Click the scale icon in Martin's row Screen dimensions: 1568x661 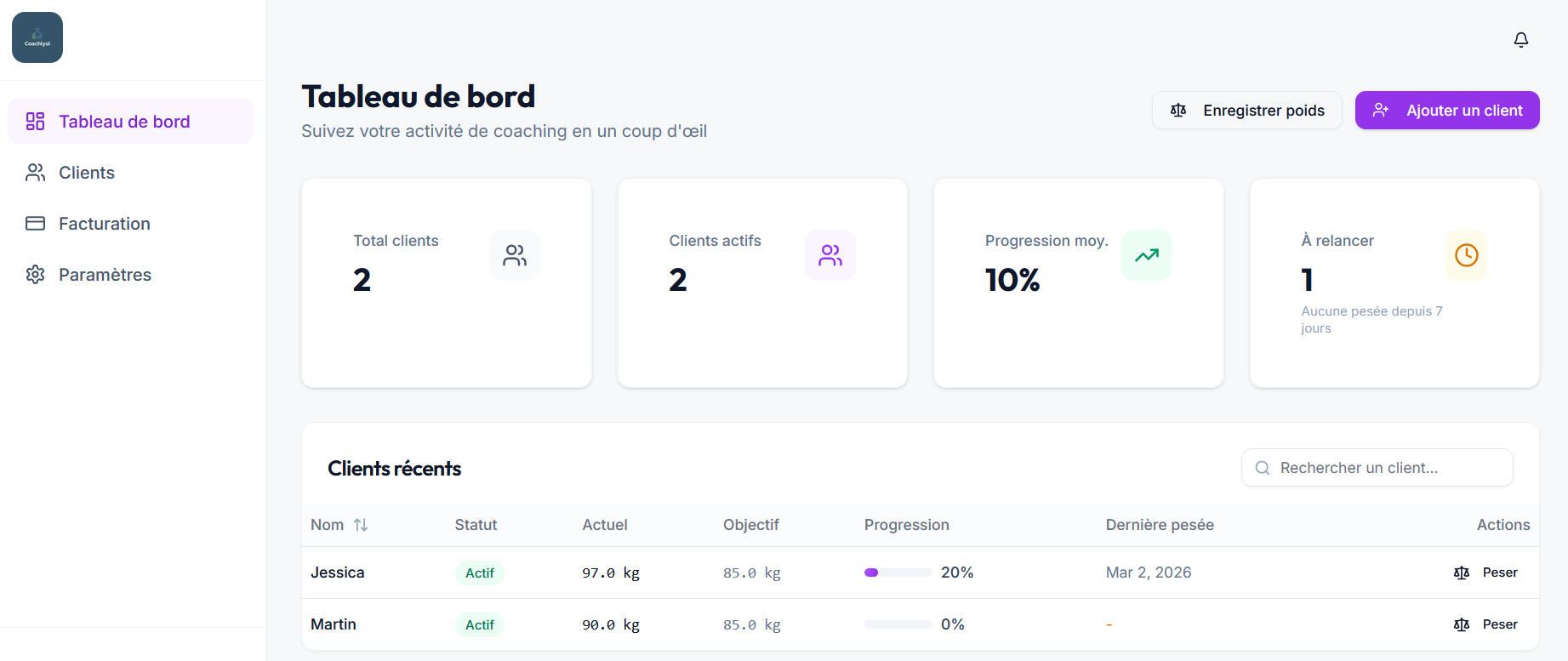[x=1462, y=624]
